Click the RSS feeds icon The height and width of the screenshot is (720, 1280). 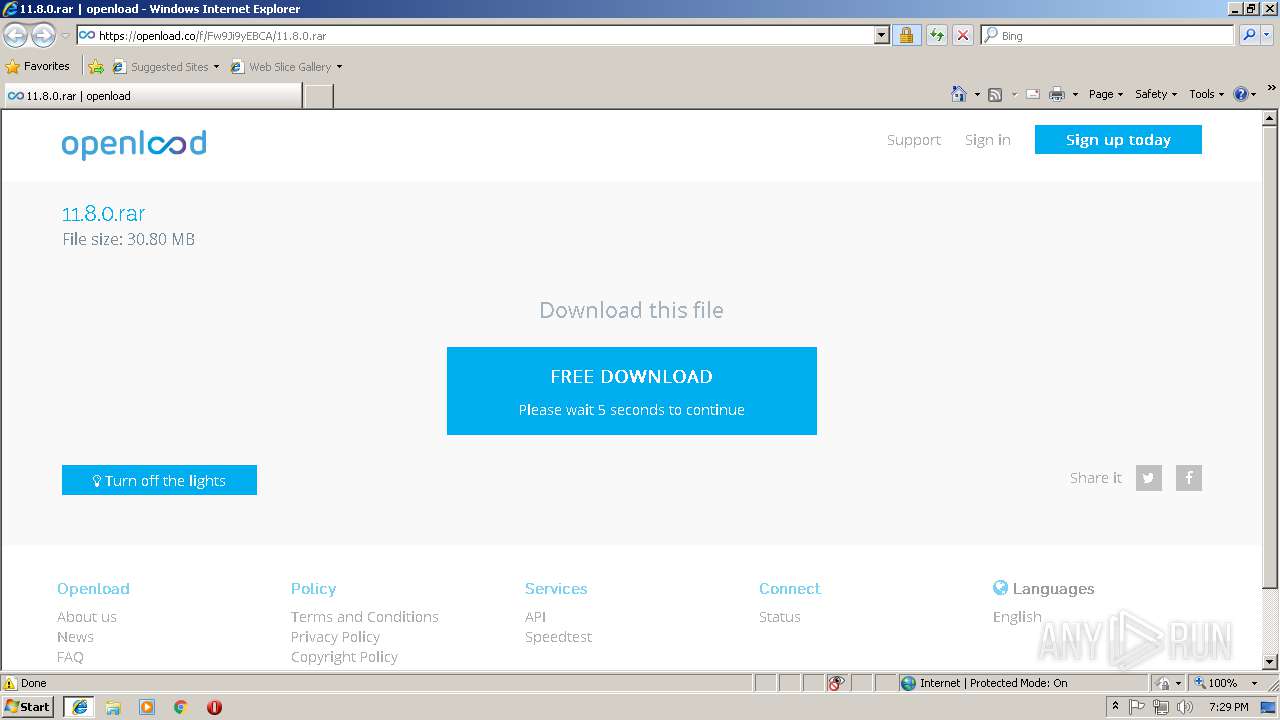(995, 94)
